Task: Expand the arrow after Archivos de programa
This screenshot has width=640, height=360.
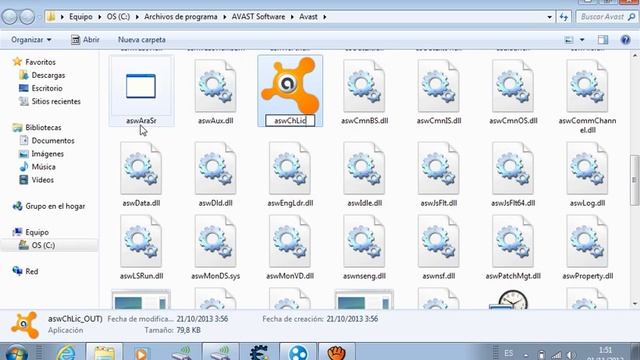Action: (224, 17)
